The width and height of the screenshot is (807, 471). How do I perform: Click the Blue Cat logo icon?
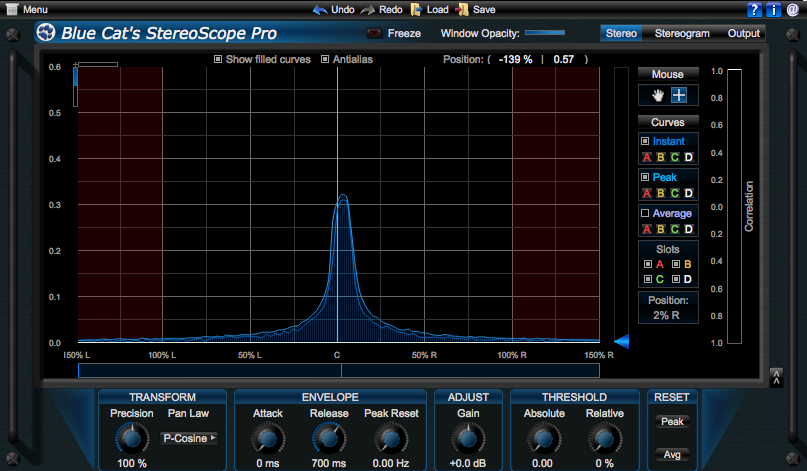point(46,33)
